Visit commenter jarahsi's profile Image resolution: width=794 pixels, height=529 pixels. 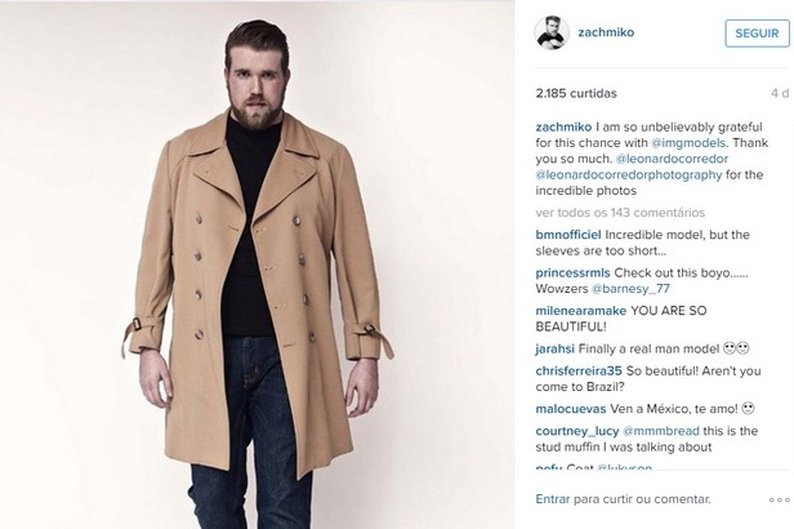coord(554,349)
